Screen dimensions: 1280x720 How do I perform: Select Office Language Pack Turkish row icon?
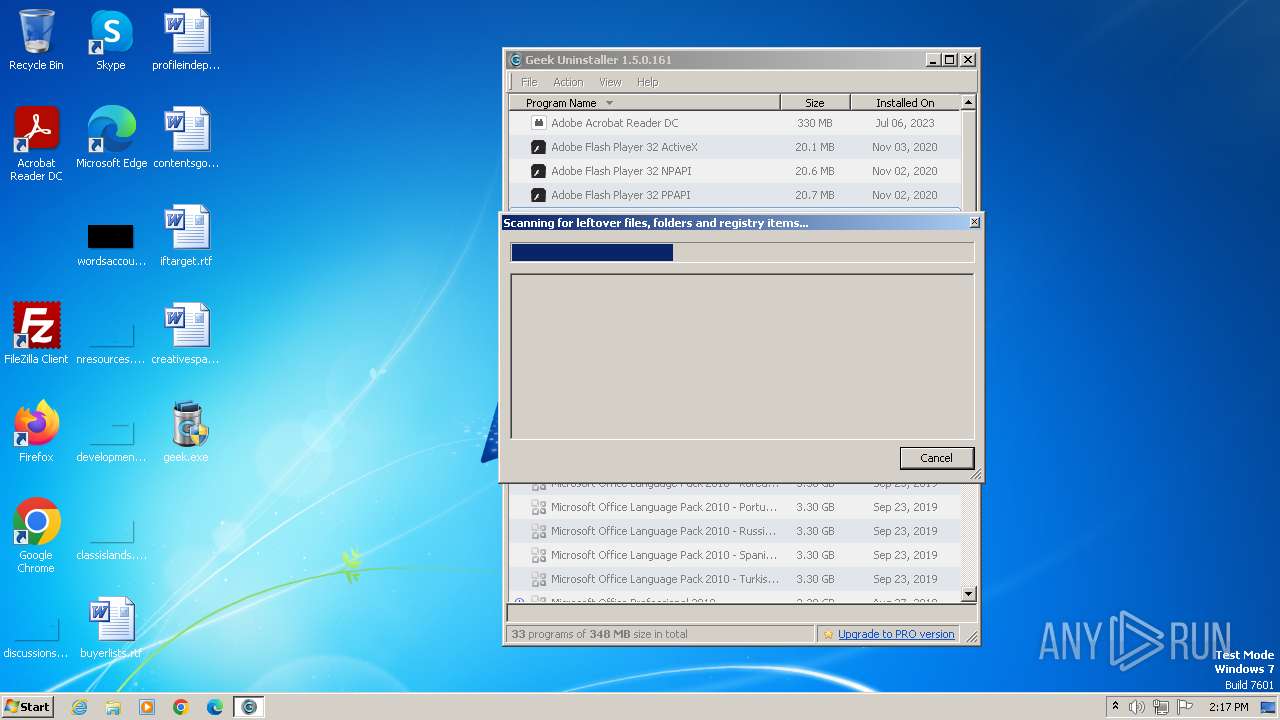[x=538, y=579]
